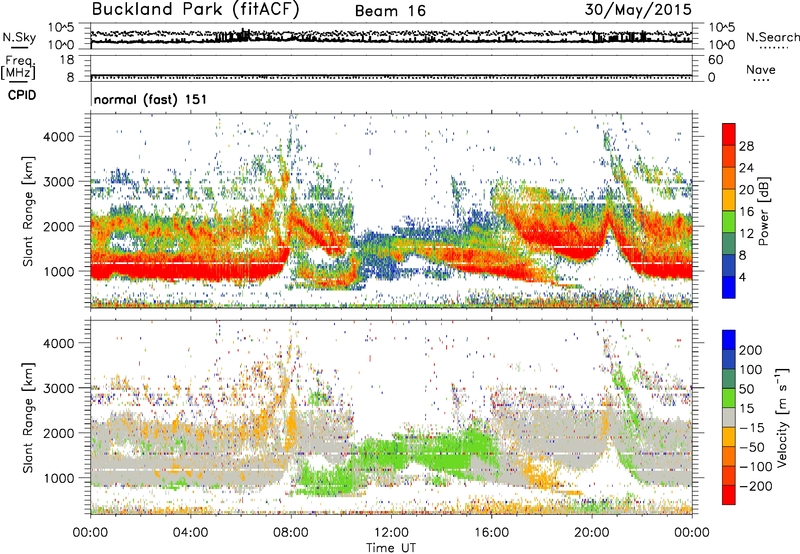
Task: Click velocity panel 'Slant Range [km]' label
Action: pos(28,417)
